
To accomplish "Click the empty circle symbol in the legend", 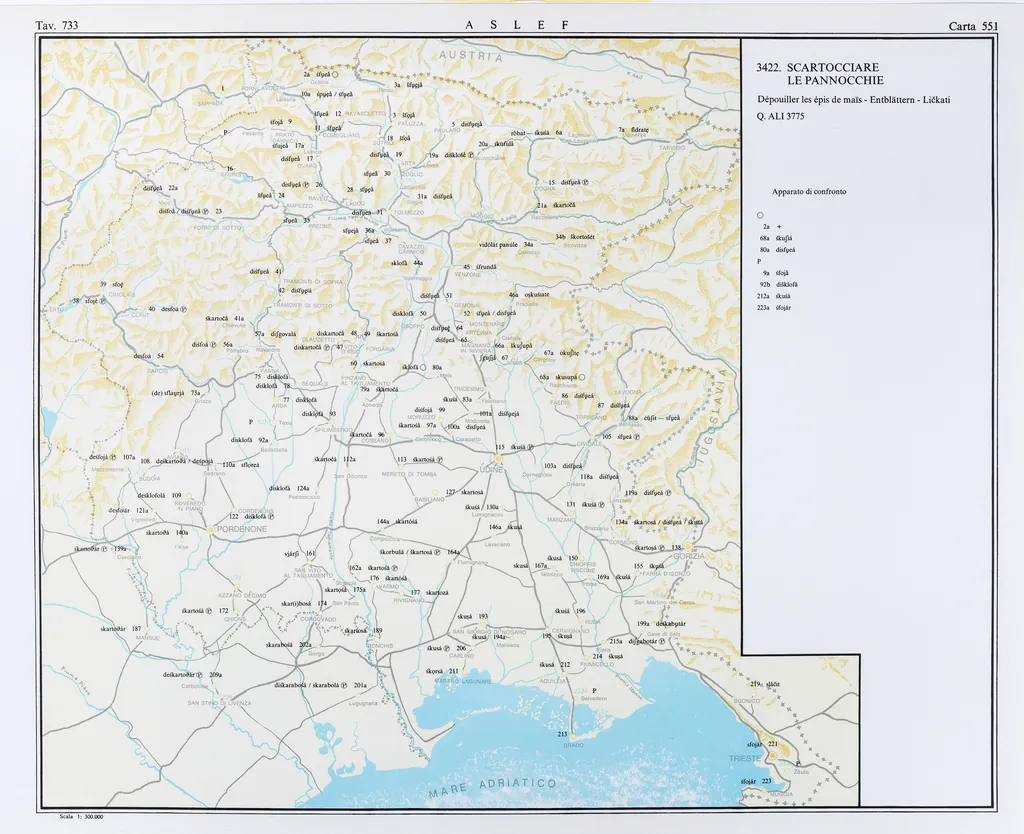I will (761, 215).
